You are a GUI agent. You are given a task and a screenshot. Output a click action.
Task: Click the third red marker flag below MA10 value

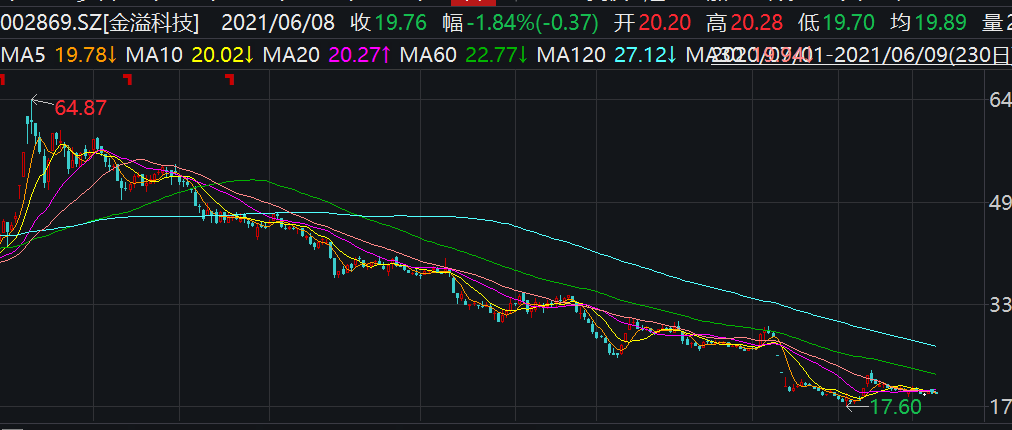(230, 78)
